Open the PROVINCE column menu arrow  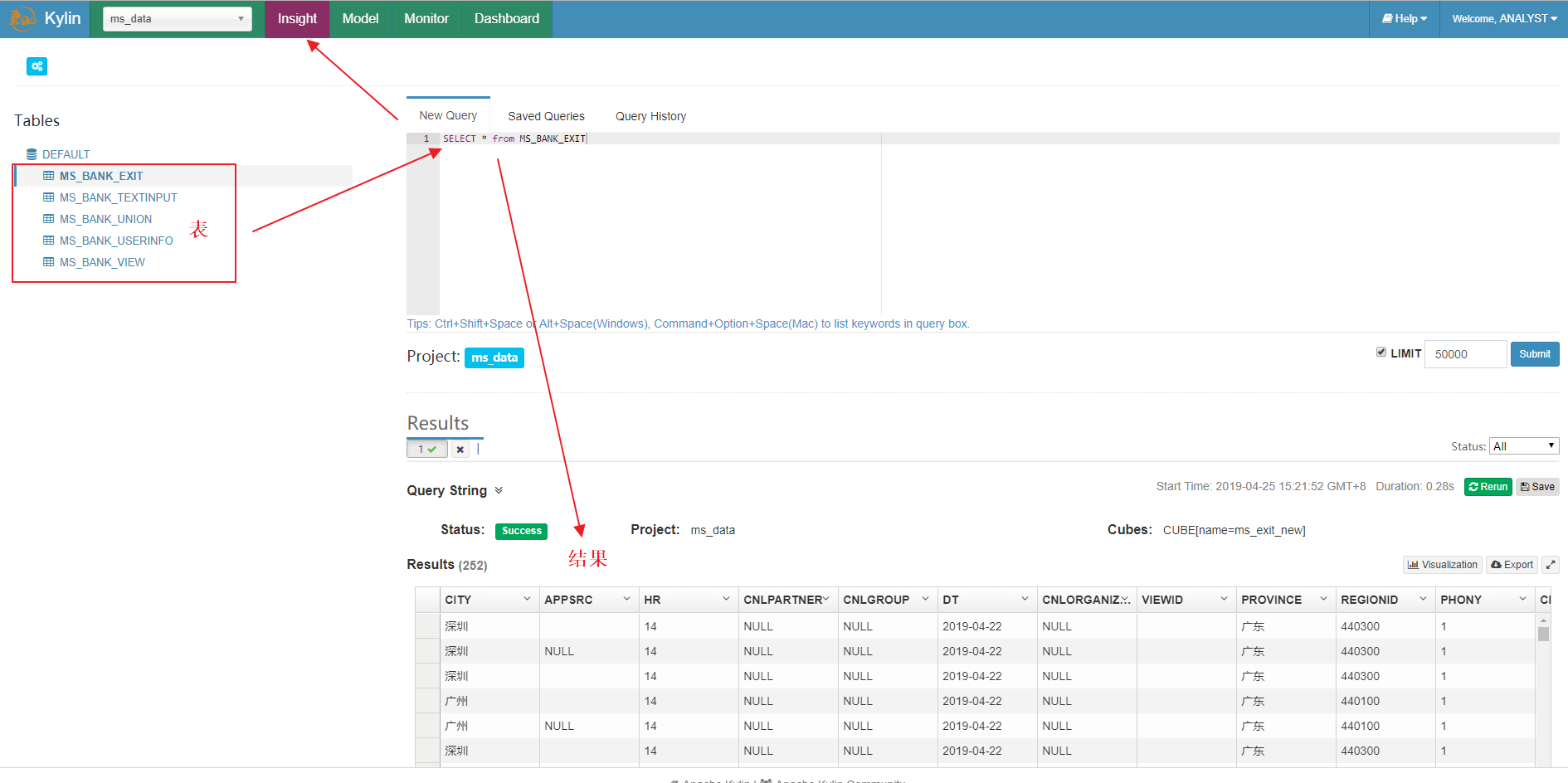pyautogui.click(x=1323, y=599)
